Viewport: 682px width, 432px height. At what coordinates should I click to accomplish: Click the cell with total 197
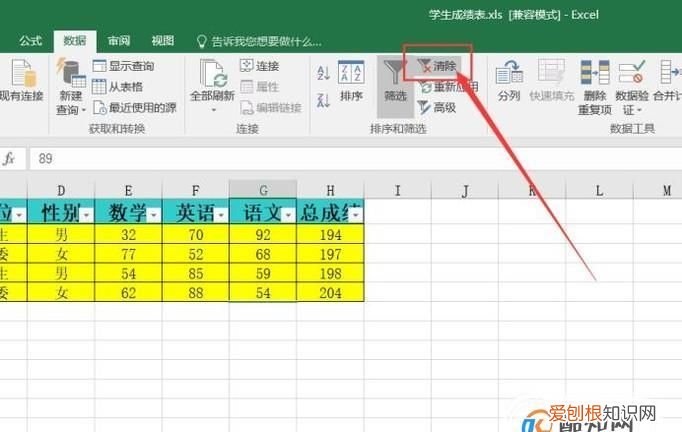(x=331, y=255)
